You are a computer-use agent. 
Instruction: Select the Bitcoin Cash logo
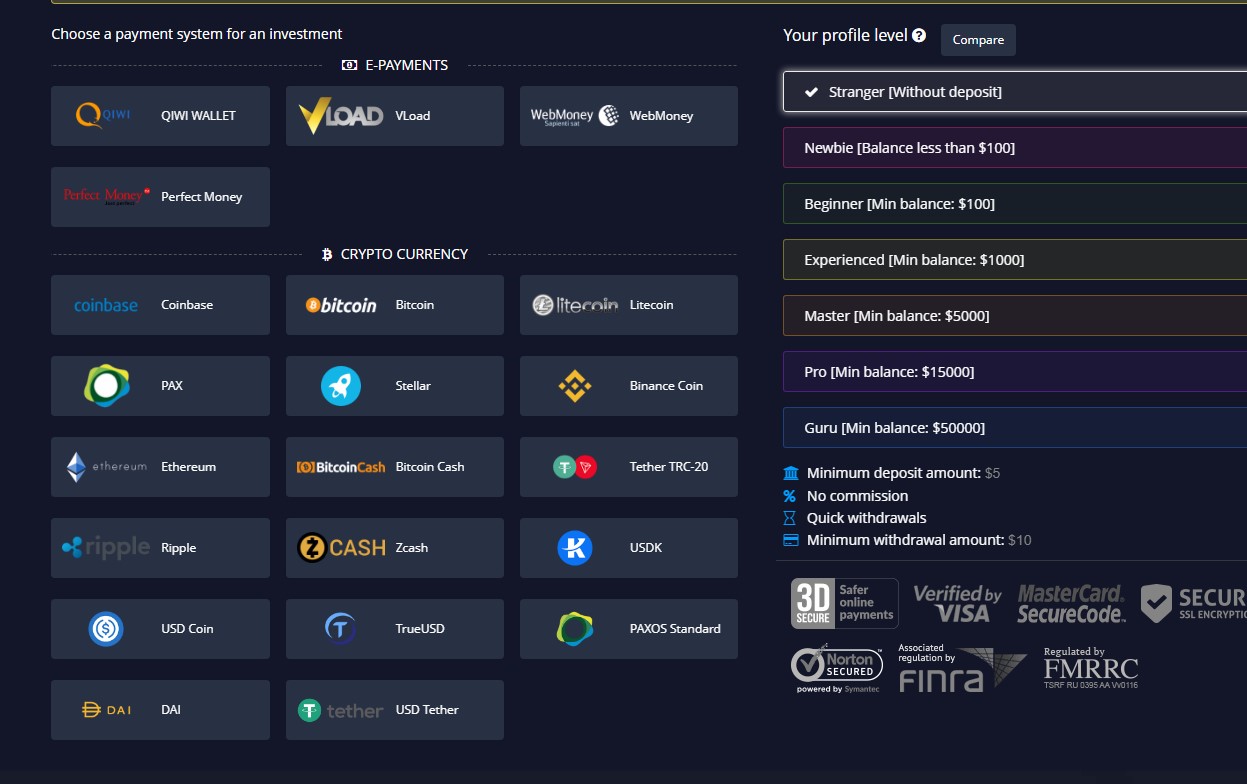click(341, 467)
